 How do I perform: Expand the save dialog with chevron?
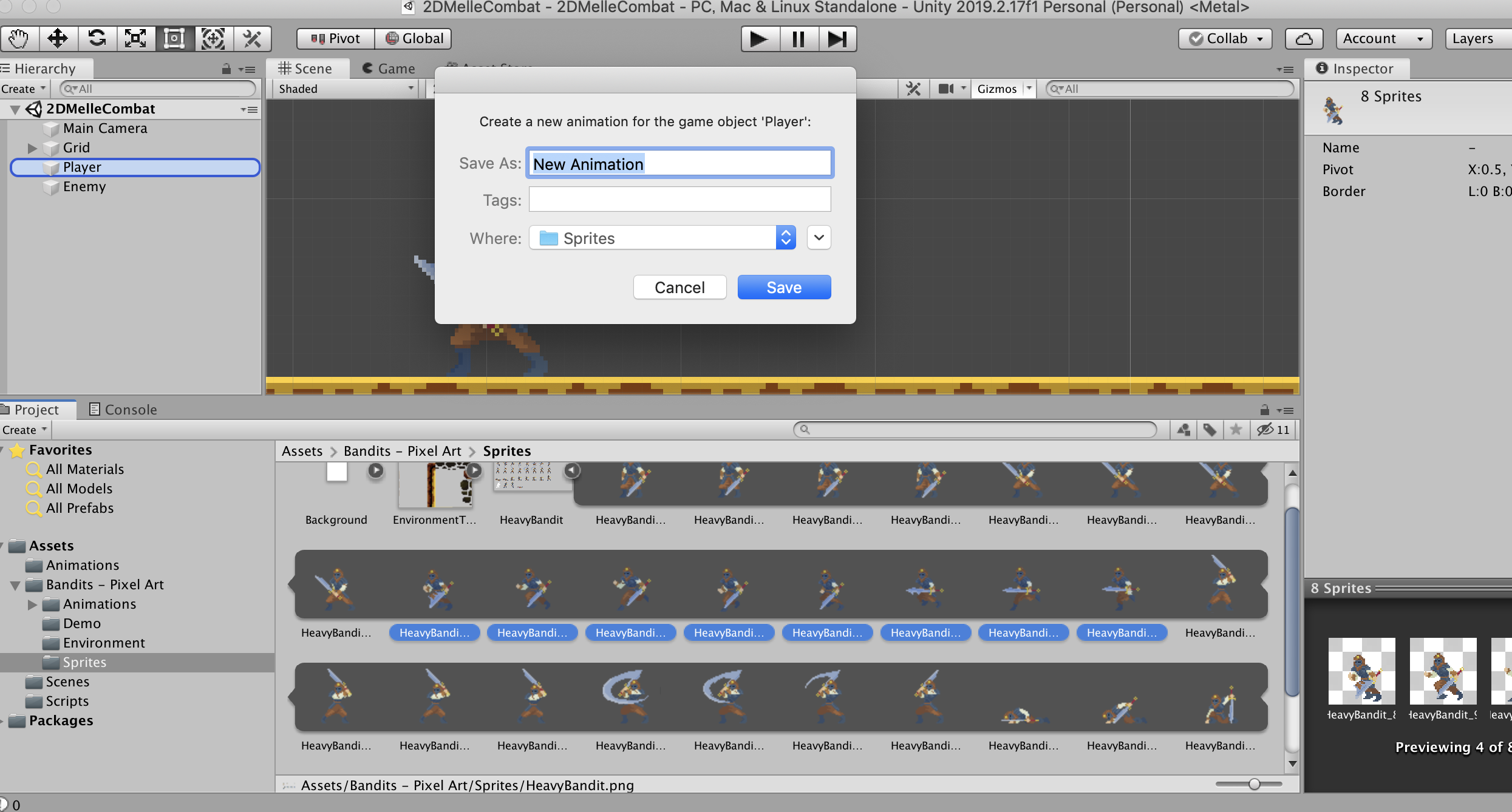(x=819, y=238)
